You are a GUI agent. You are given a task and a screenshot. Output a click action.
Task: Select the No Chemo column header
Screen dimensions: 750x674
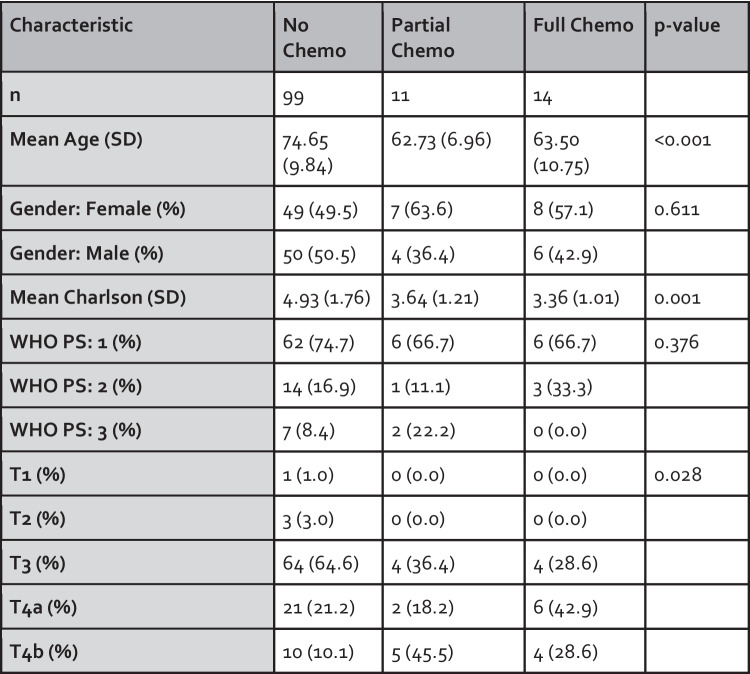click(x=328, y=37)
